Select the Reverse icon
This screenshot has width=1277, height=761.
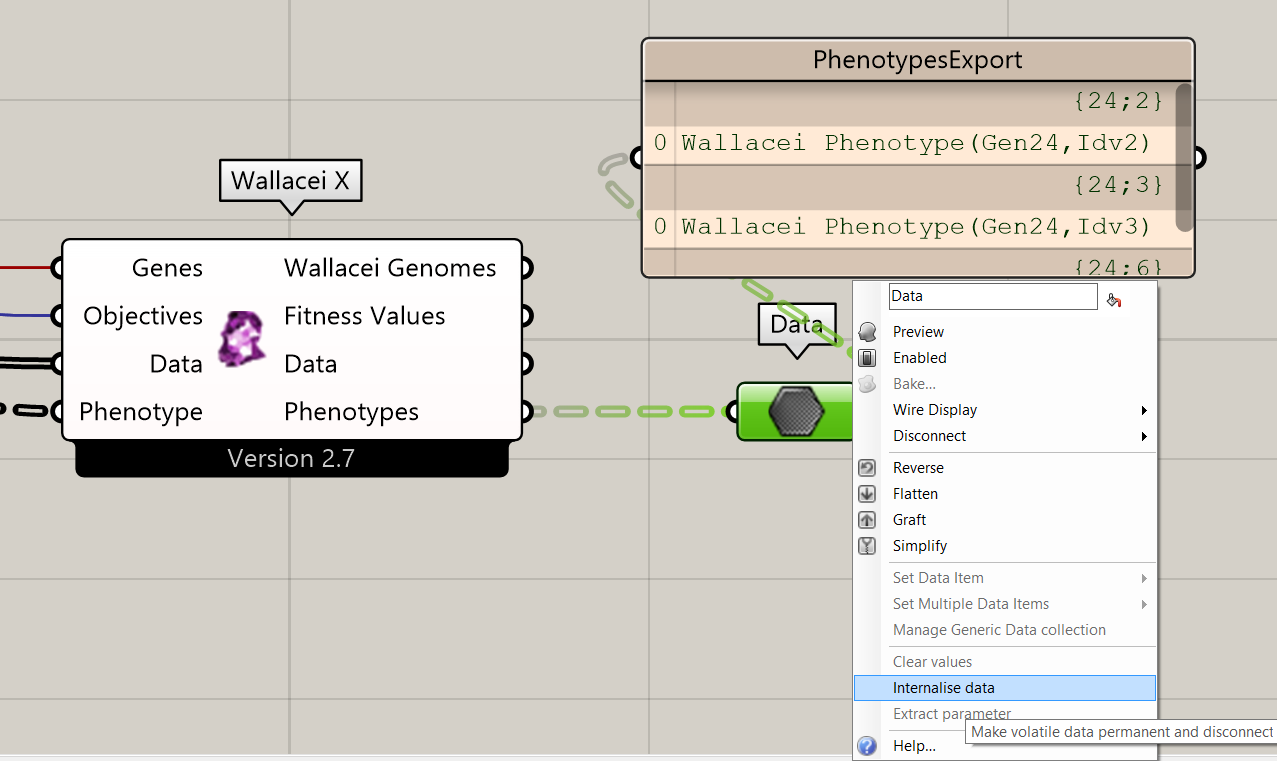point(867,467)
